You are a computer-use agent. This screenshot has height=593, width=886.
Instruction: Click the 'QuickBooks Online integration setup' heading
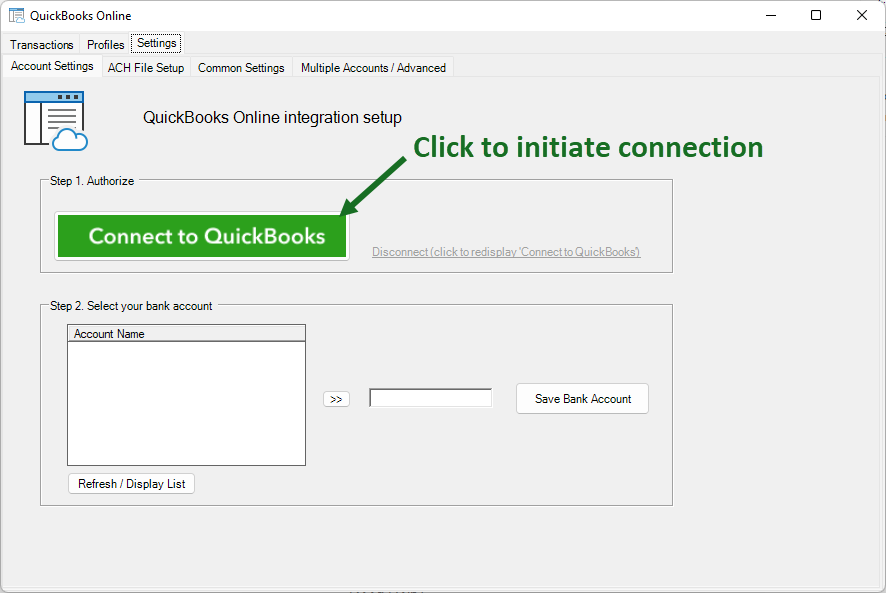[x=272, y=118]
